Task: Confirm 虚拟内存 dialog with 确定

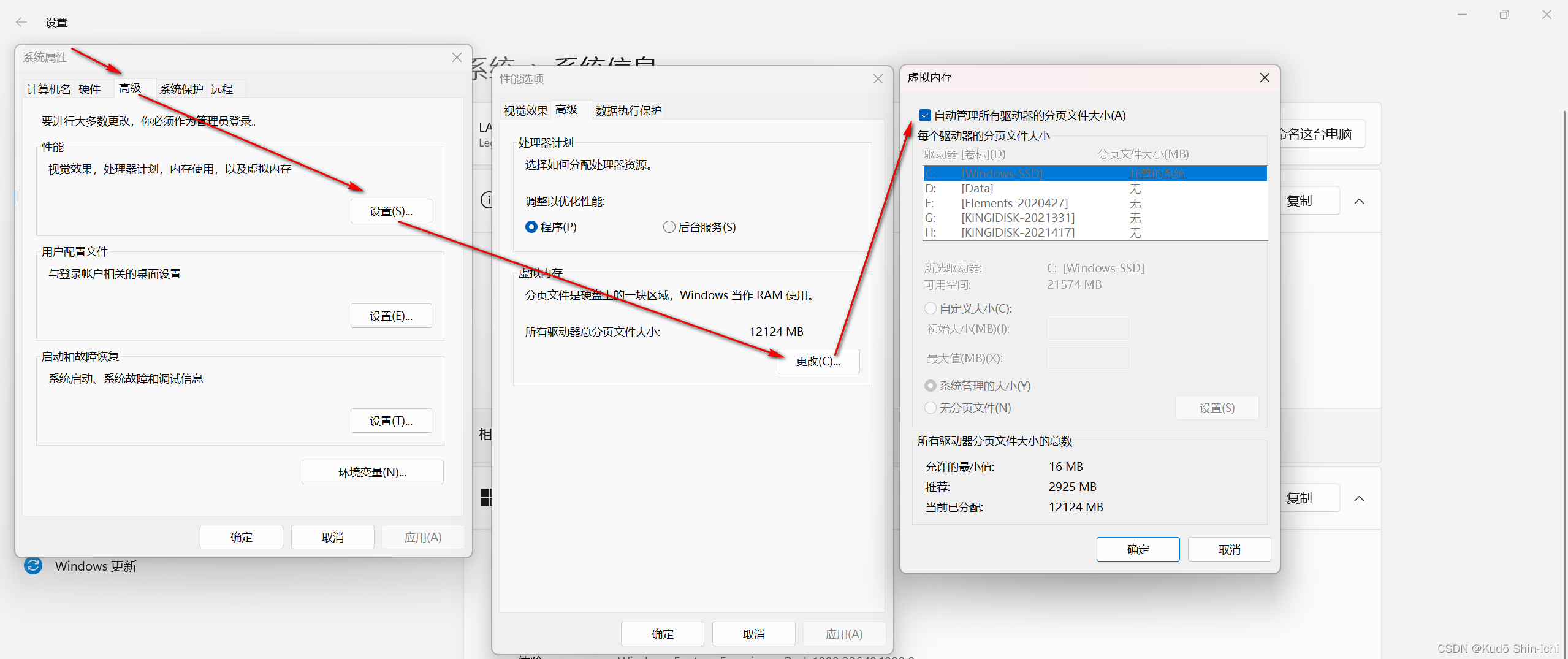Action: (1138, 549)
